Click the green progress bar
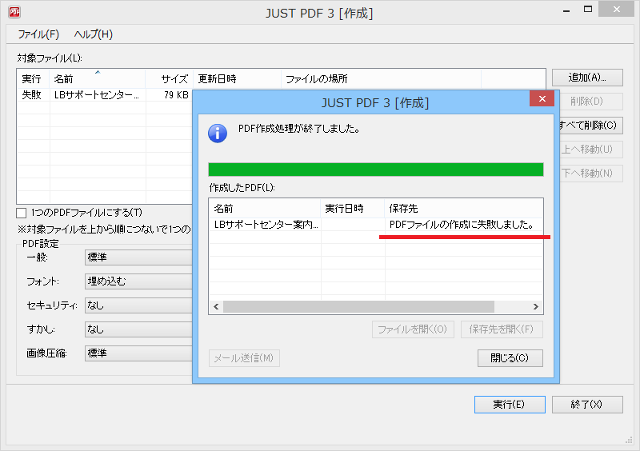This screenshot has width=640, height=451. (x=376, y=169)
